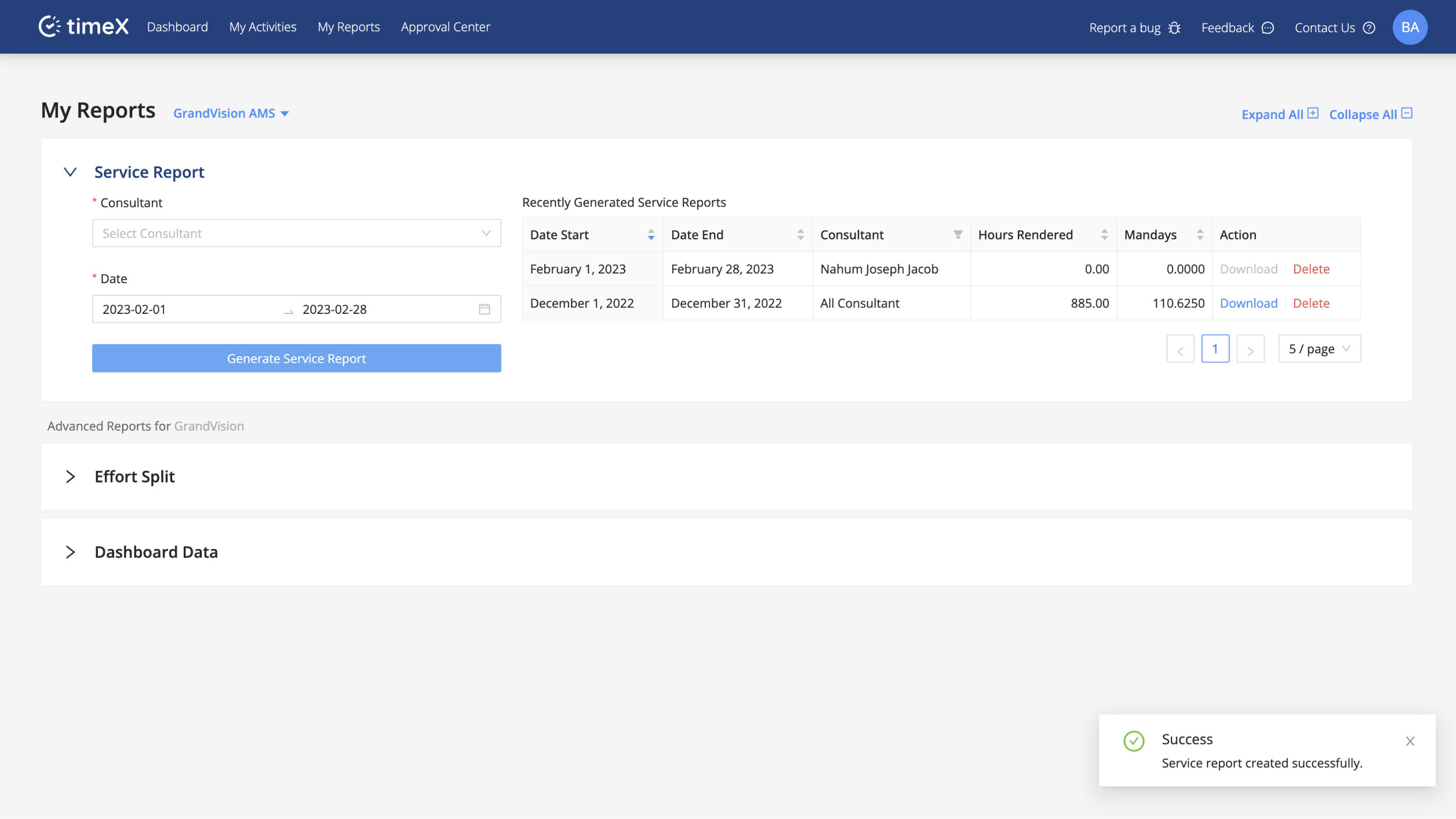Expand the Effort Split section
The image size is (1456, 819).
click(x=70, y=476)
